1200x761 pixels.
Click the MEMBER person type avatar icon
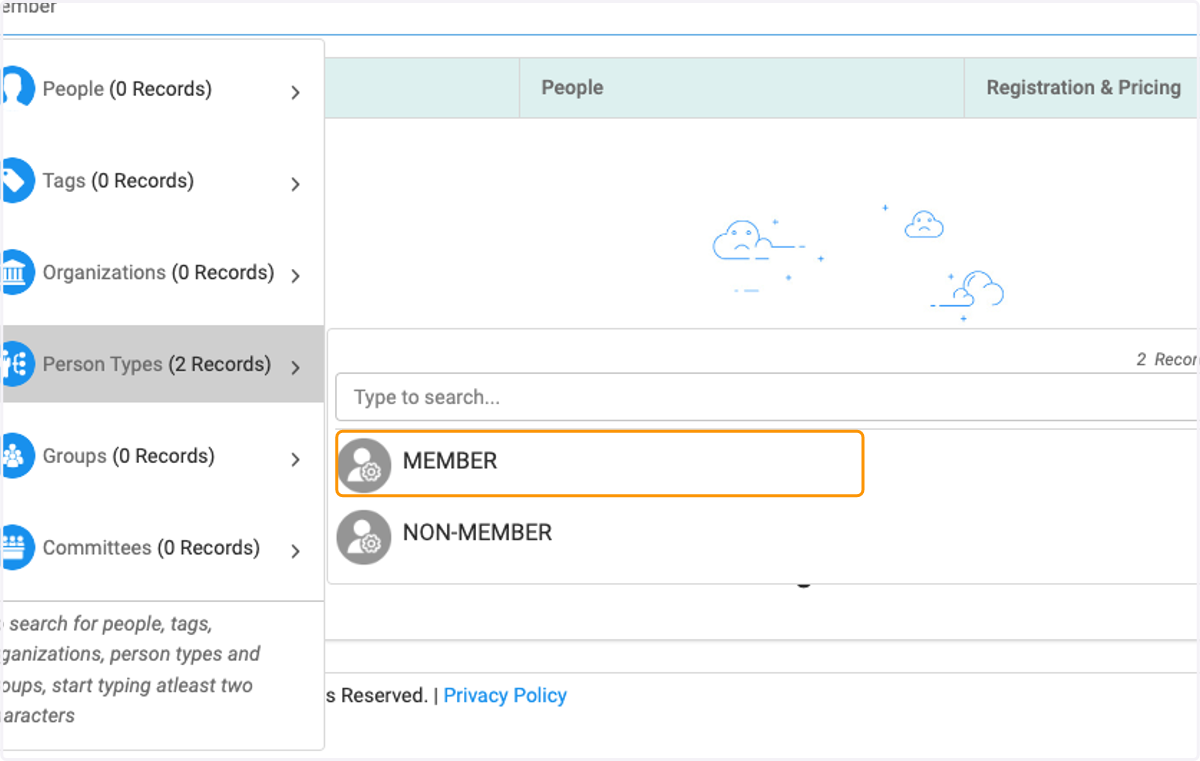click(364, 465)
